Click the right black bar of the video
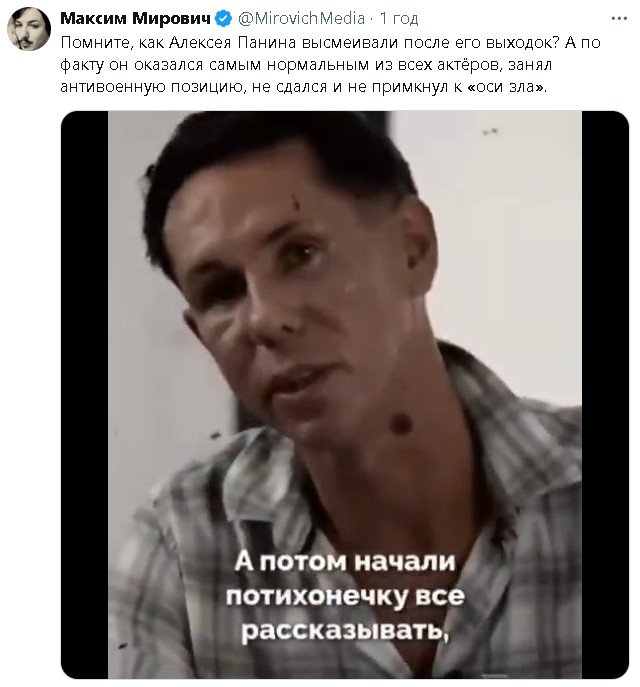The height and width of the screenshot is (687, 640). [x=605, y=394]
